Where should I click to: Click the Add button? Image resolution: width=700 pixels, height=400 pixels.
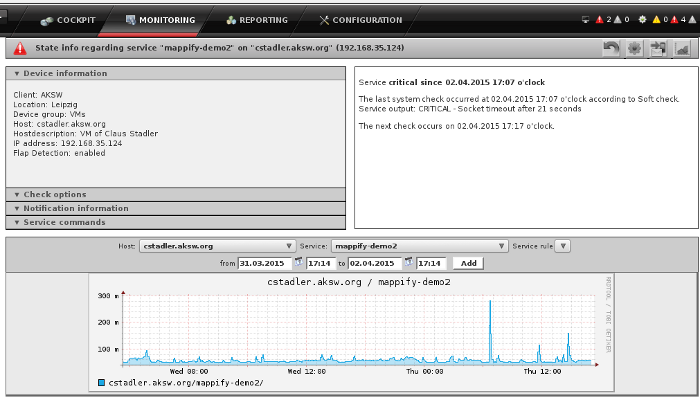468,263
